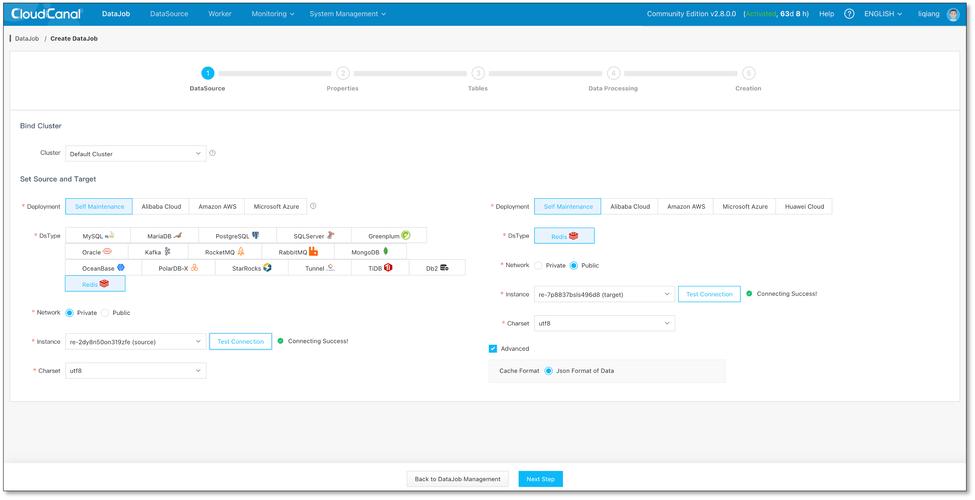Pick MongoDB source type
This screenshot has width=975, height=500.
pos(371,252)
